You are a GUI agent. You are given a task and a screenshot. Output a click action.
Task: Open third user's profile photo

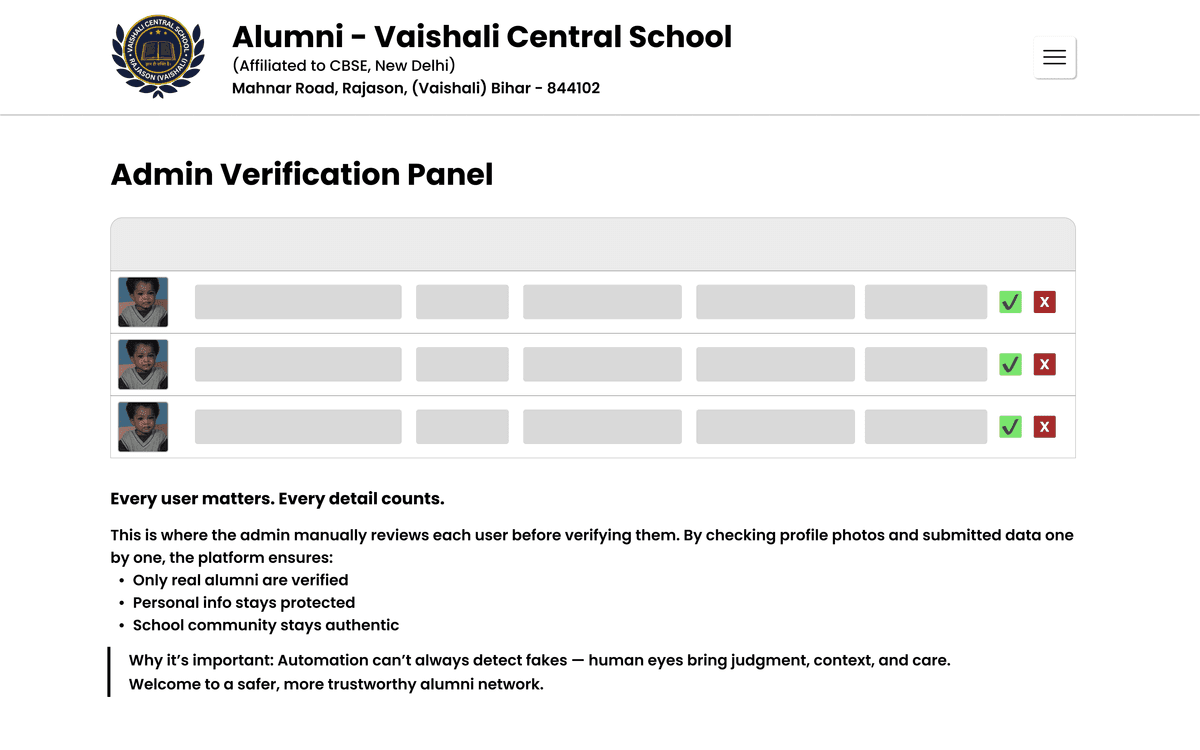pos(143,427)
